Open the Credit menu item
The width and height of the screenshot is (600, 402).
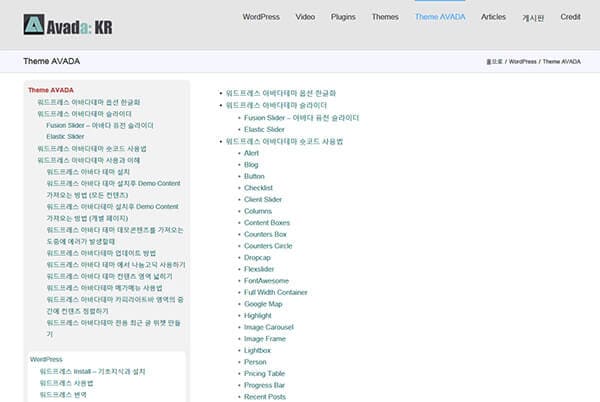coord(570,17)
